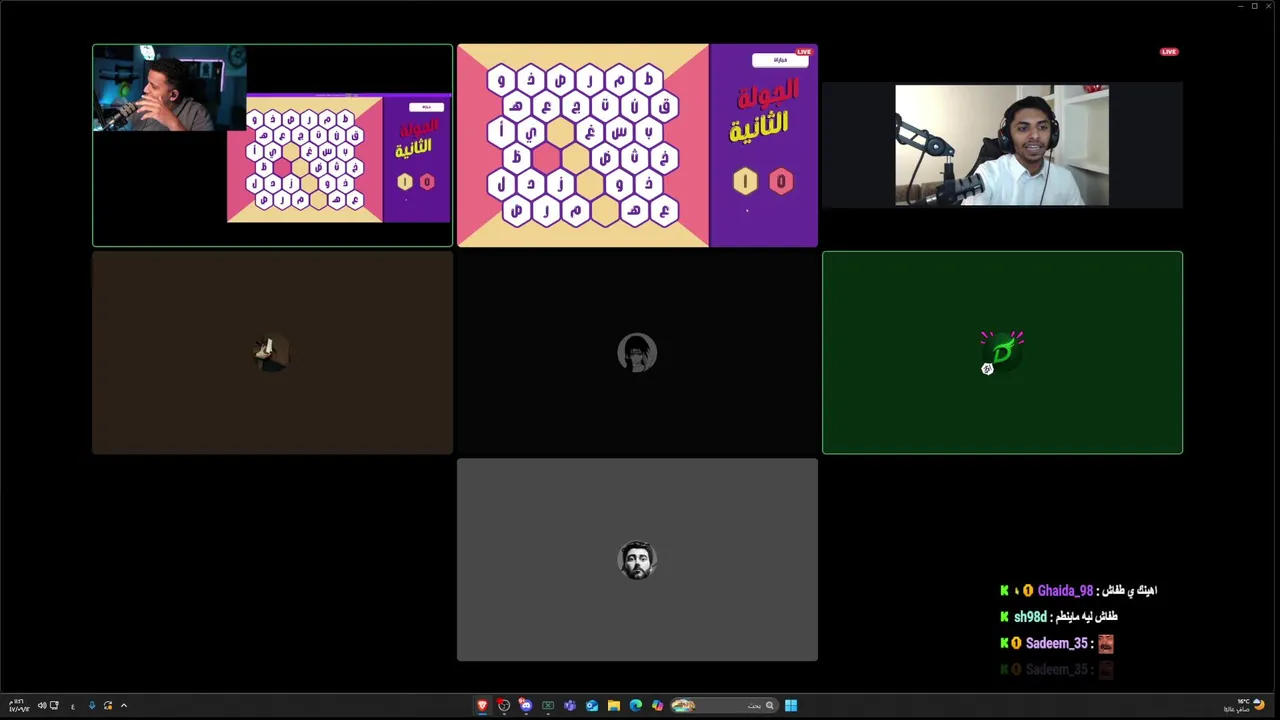Screen dimensions: 1280x720
Task: Click the red LIVE badge at top right
Action: click(1169, 51)
